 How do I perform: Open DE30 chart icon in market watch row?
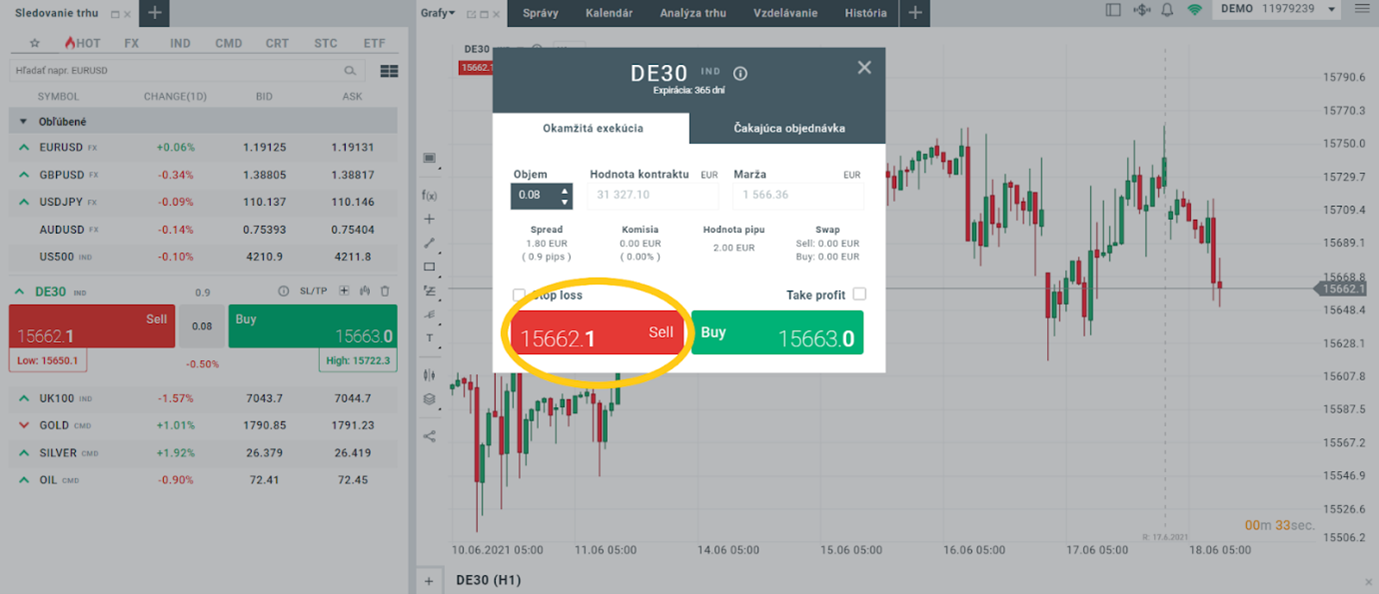point(365,291)
